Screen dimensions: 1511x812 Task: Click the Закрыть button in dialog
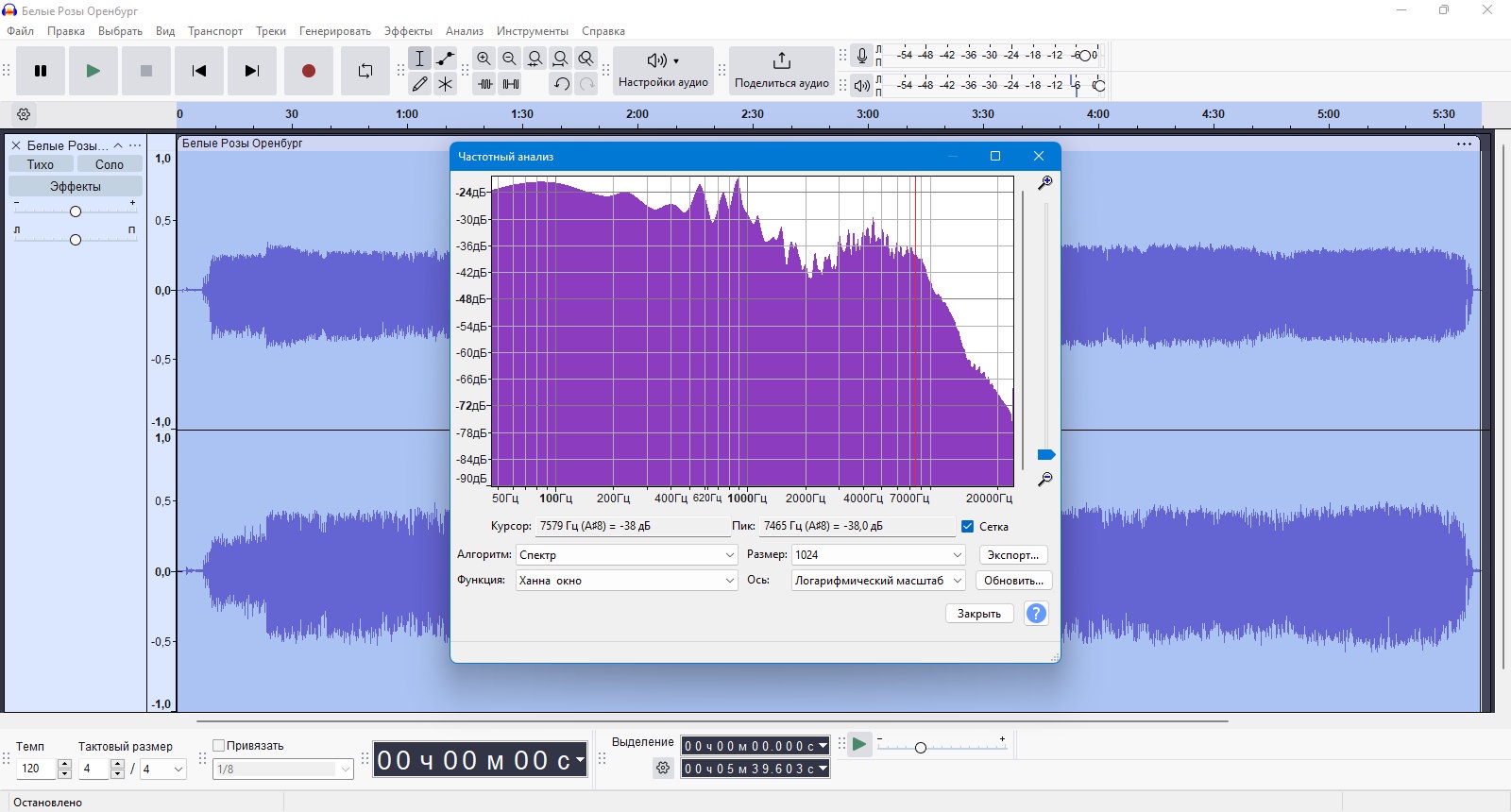point(979,614)
